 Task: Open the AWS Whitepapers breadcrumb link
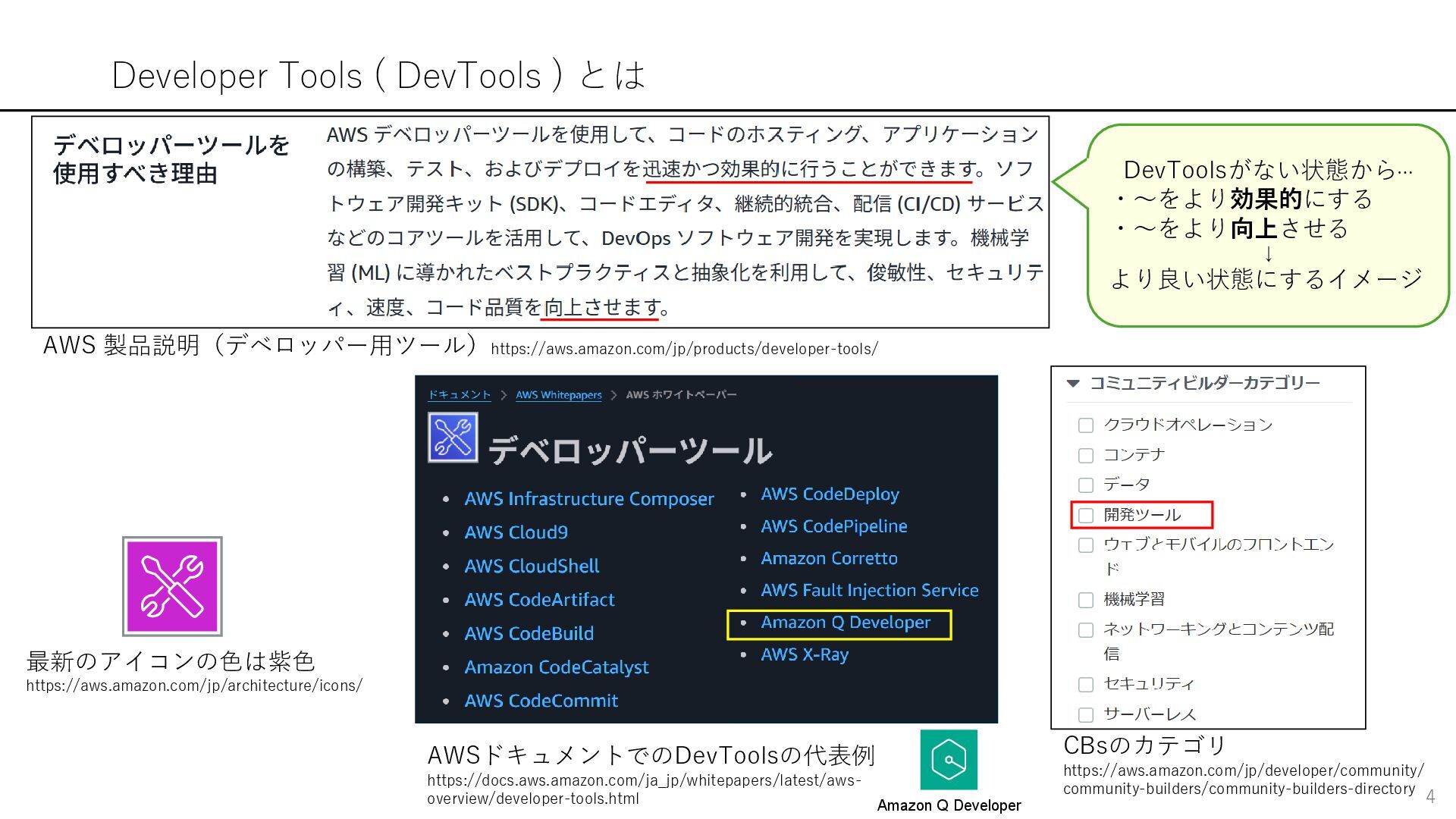pos(559,395)
